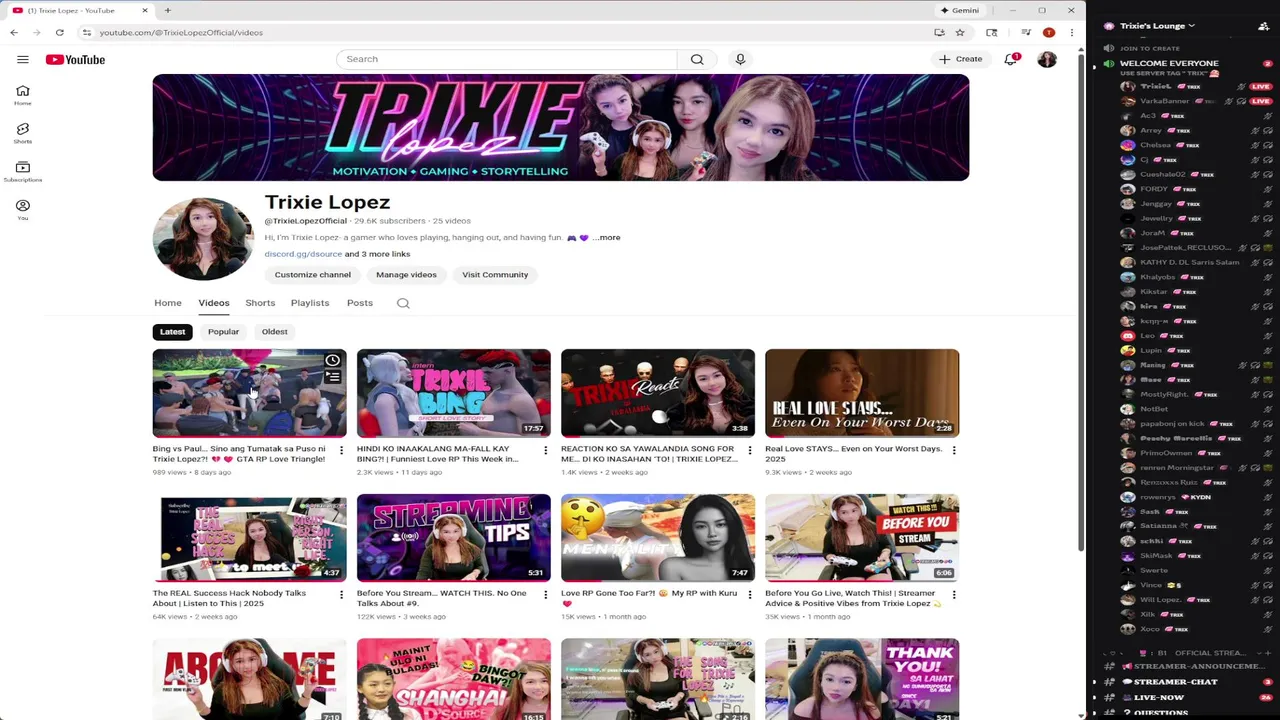Open more options for Love RP Gone Too Far video
The height and width of the screenshot is (720, 1280).
(x=749, y=595)
